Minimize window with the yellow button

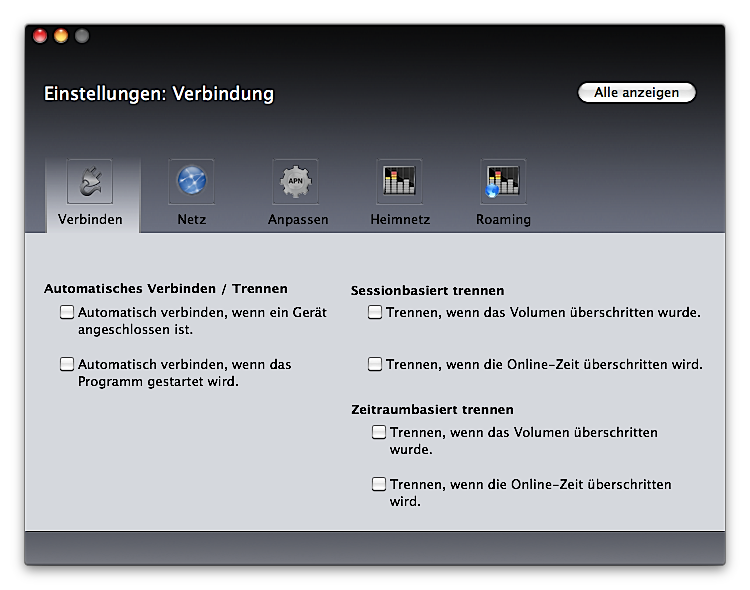[61, 36]
